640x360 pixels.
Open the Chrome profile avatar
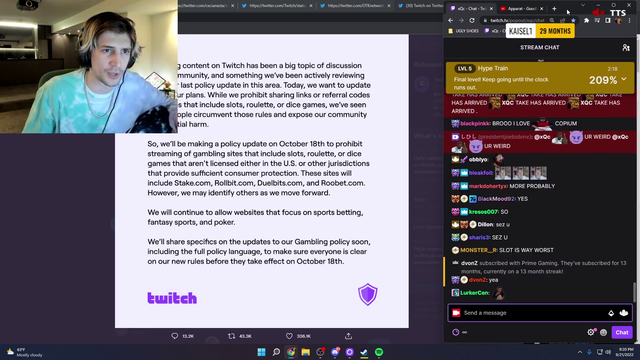pos(619,20)
